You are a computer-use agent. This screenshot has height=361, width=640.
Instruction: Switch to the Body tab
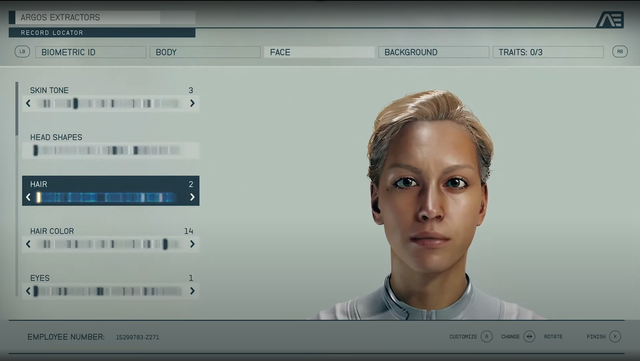click(205, 52)
